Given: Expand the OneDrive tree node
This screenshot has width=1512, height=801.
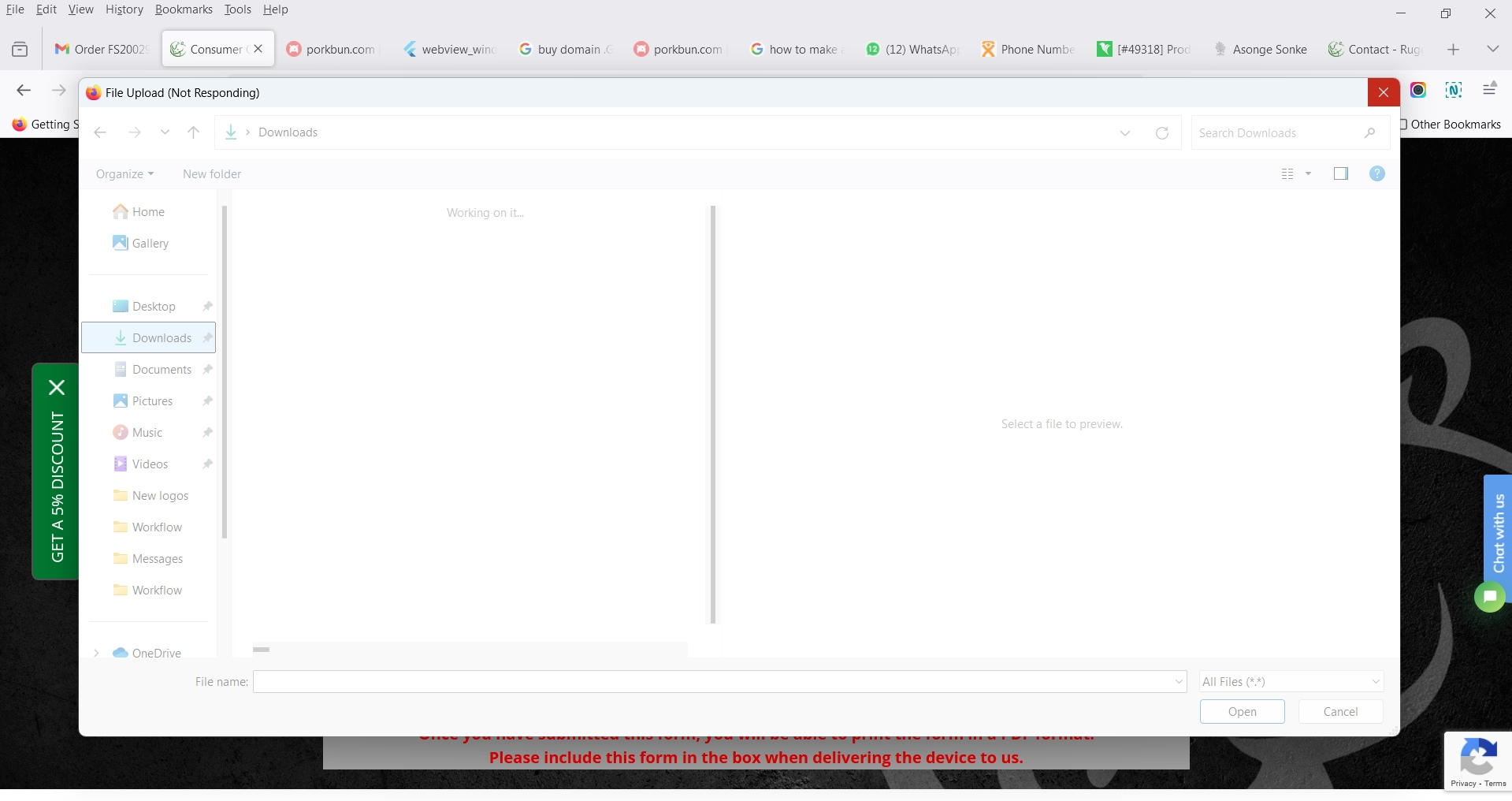Looking at the screenshot, I should [96, 653].
